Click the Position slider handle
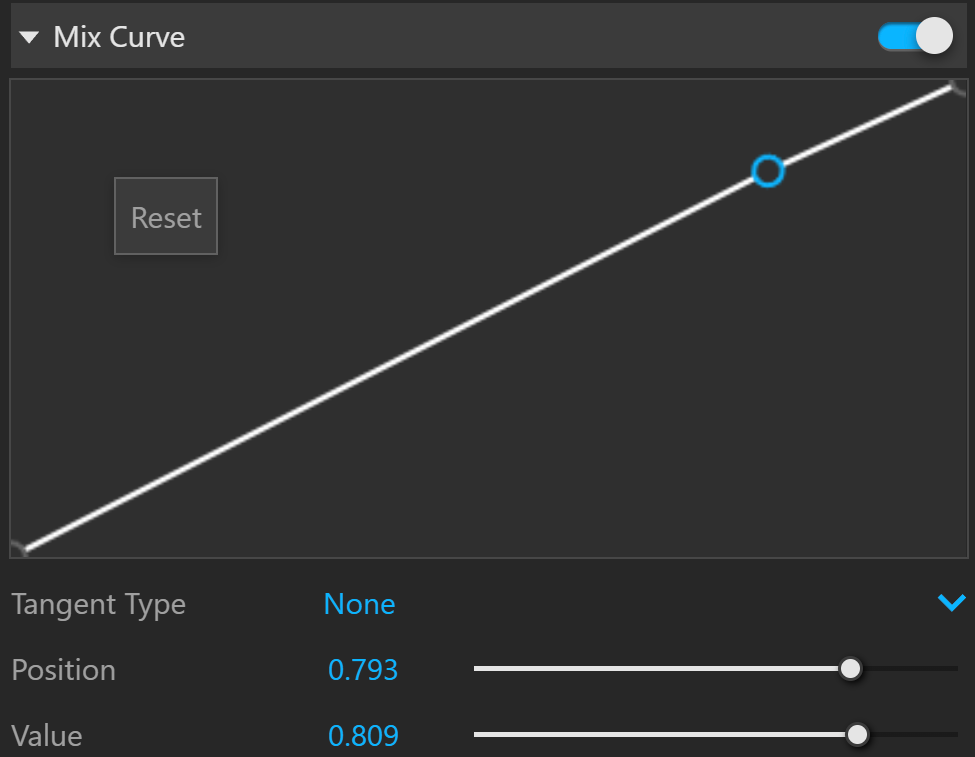The width and height of the screenshot is (975, 757). (x=850, y=669)
